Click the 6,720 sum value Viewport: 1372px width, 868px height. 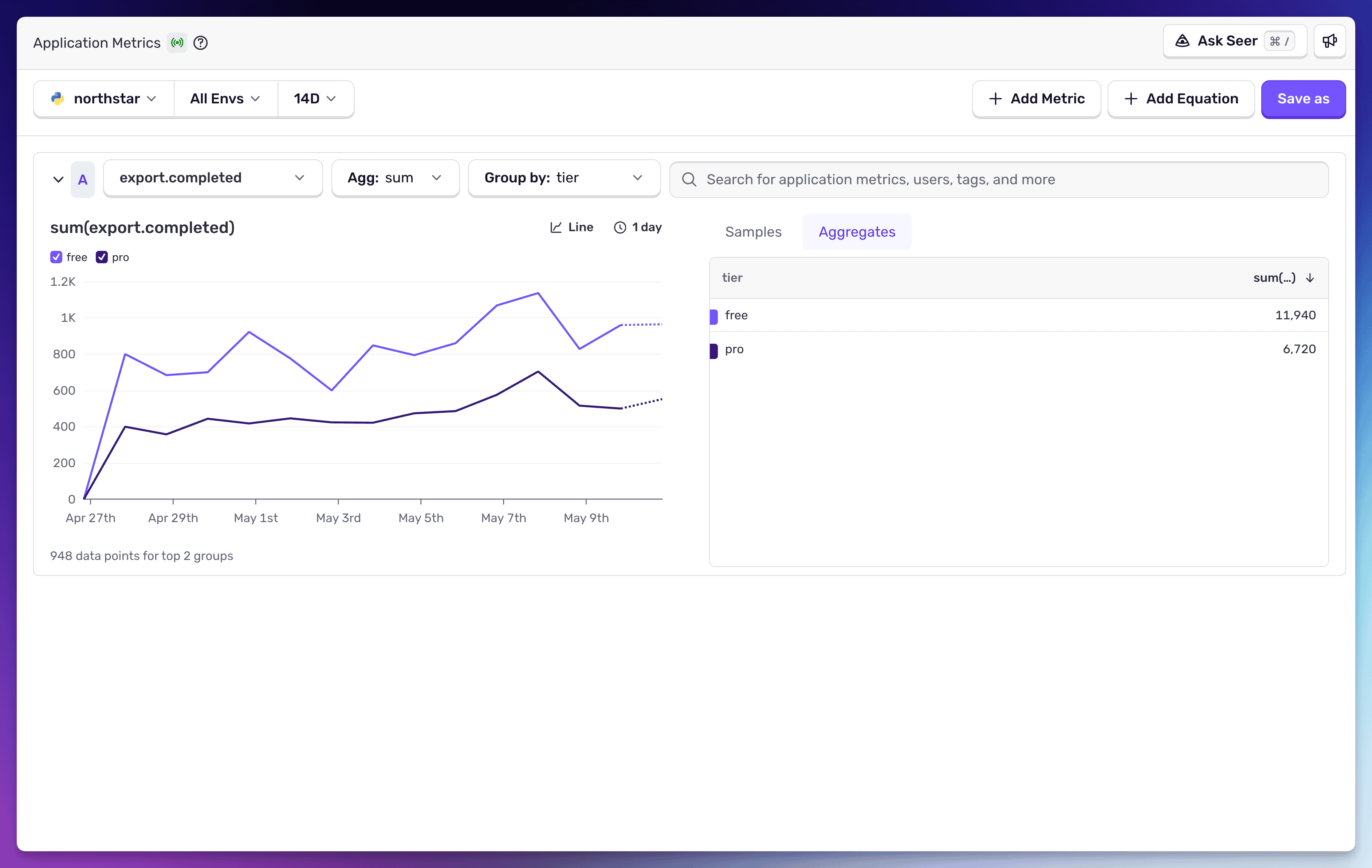pos(1299,349)
